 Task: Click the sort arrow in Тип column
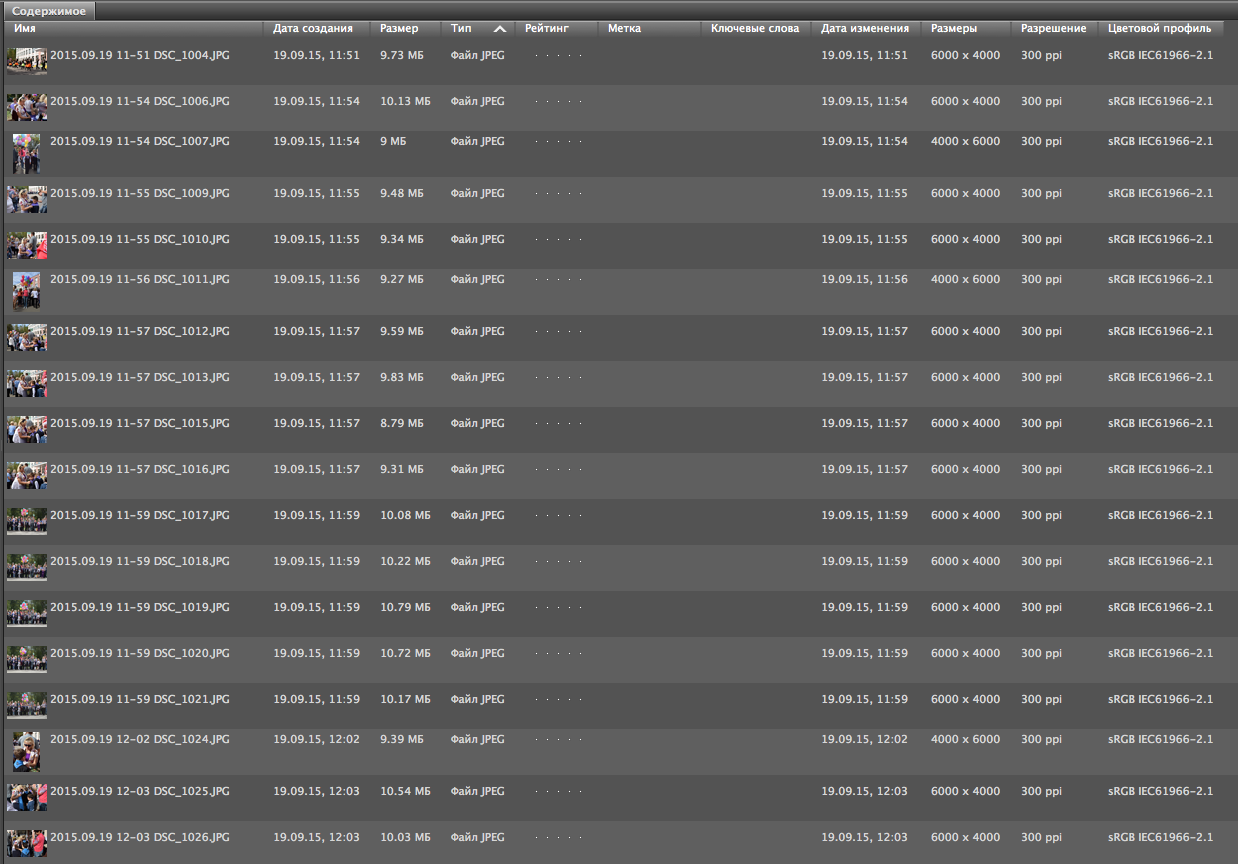(499, 29)
